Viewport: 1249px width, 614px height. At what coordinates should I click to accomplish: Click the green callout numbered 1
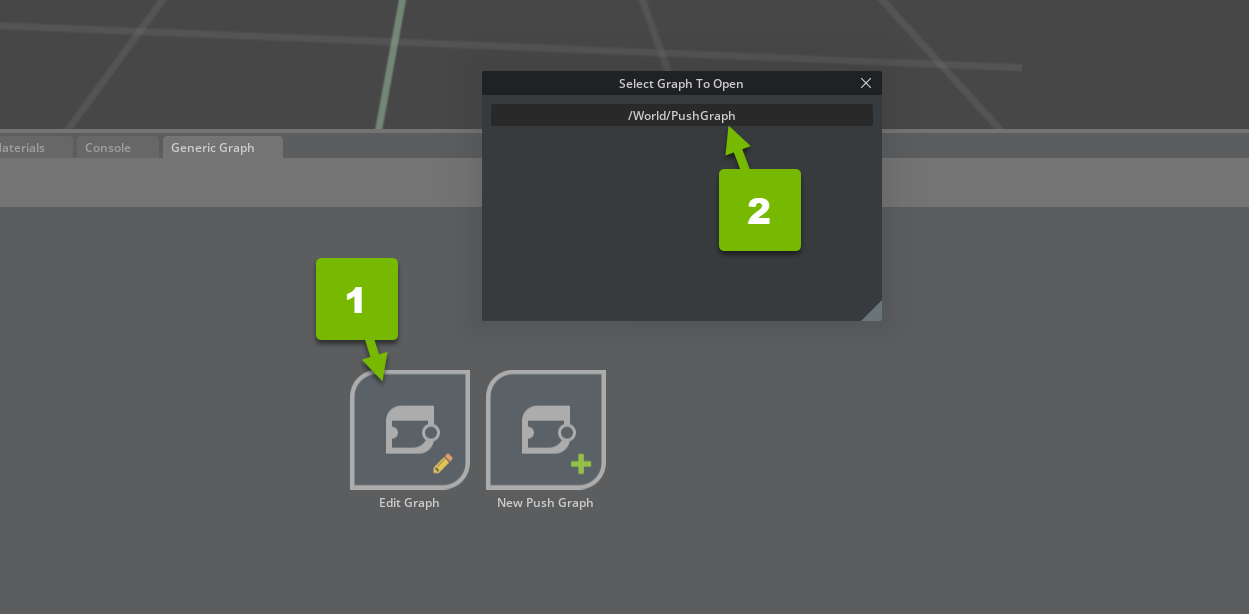coord(357,299)
